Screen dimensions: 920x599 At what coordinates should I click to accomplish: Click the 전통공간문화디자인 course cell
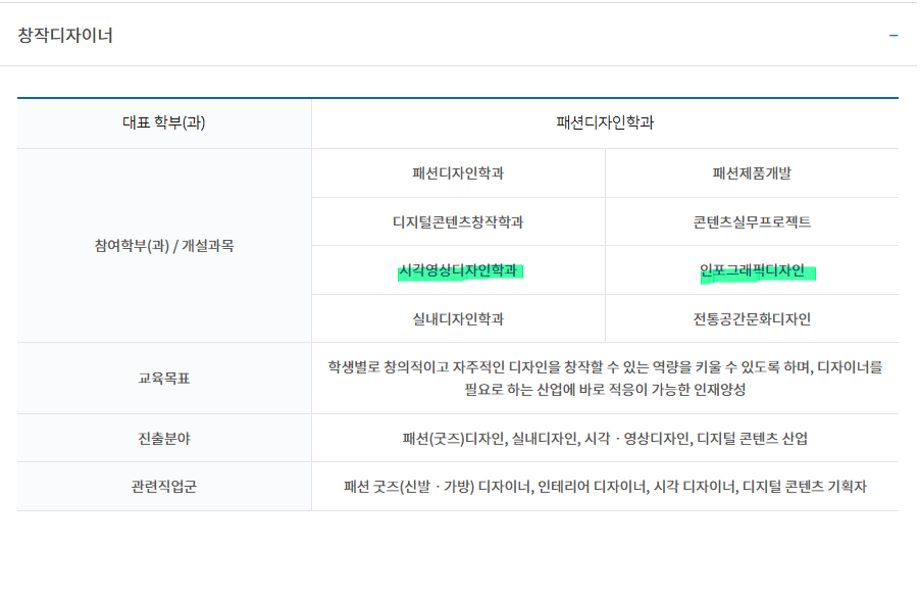[751, 319]
